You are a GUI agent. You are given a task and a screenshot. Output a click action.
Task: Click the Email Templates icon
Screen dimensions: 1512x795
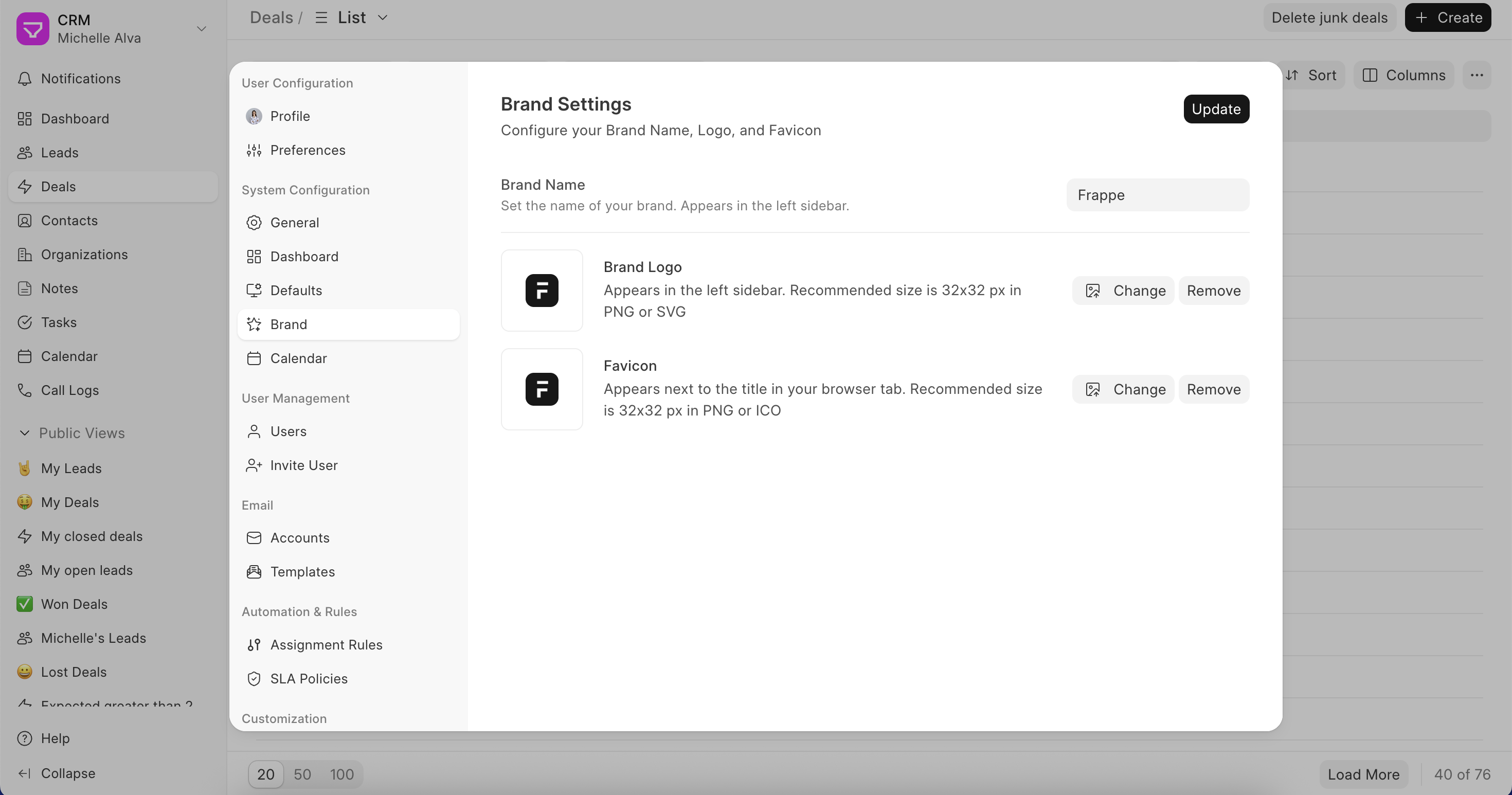click(254, 572)
